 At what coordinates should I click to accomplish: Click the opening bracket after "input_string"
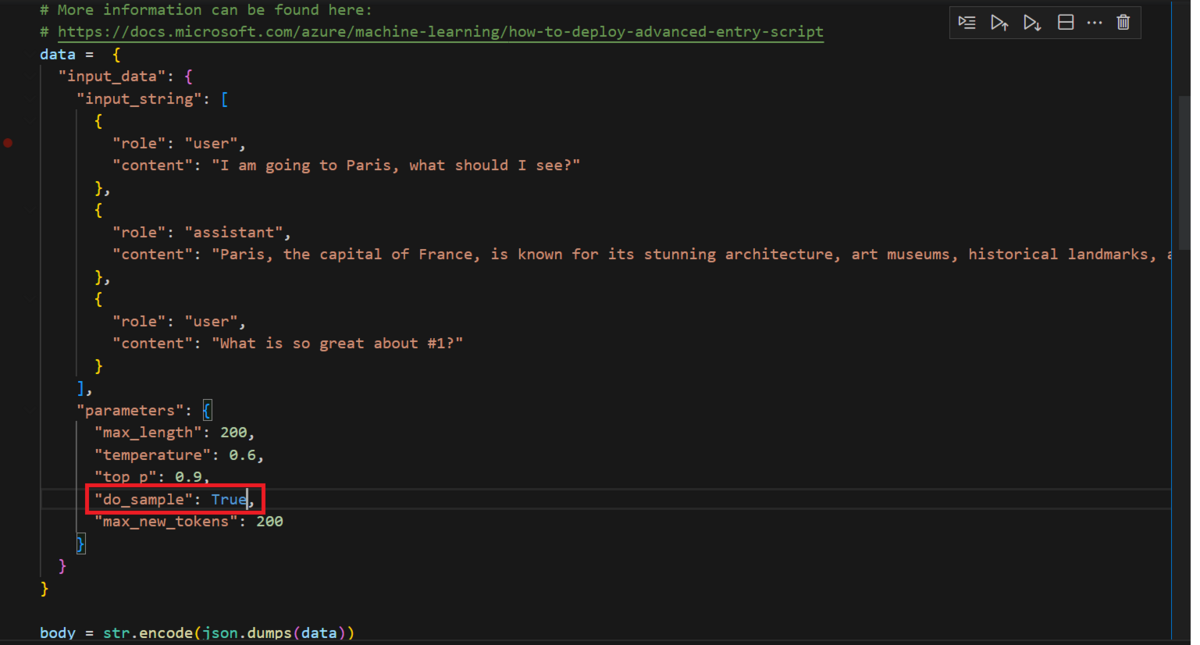(x=225, y=99)
